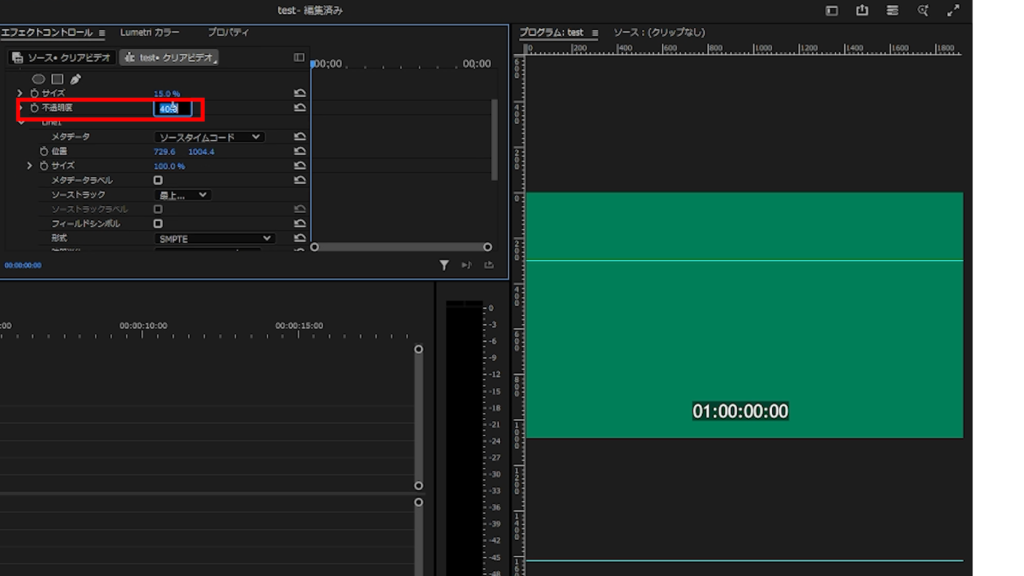The image size is (1024, 576).
Task: Reset the サイズ 15.0 % parameter
Action: coord(300,93)
